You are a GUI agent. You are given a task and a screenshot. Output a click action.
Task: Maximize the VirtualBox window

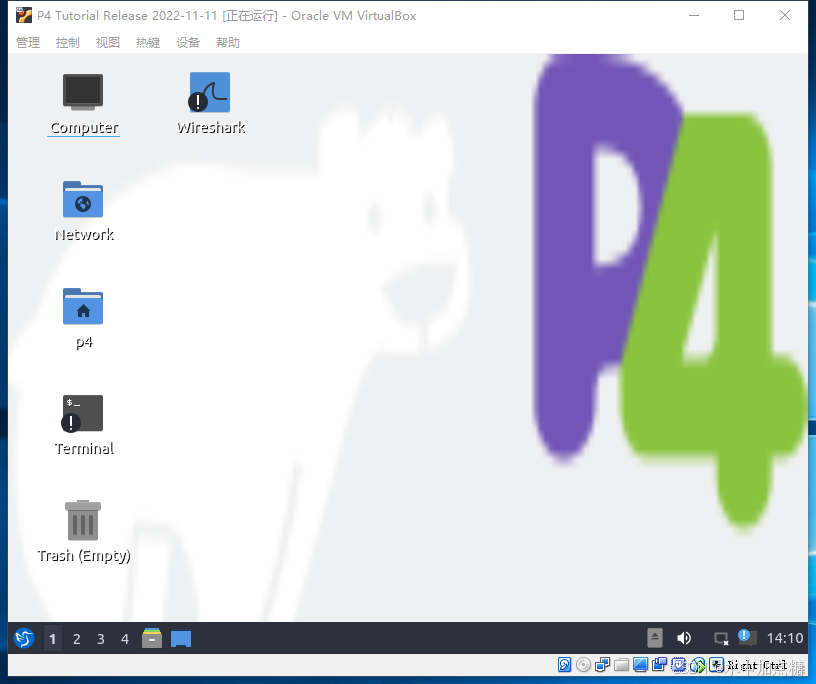coord(739,15)
